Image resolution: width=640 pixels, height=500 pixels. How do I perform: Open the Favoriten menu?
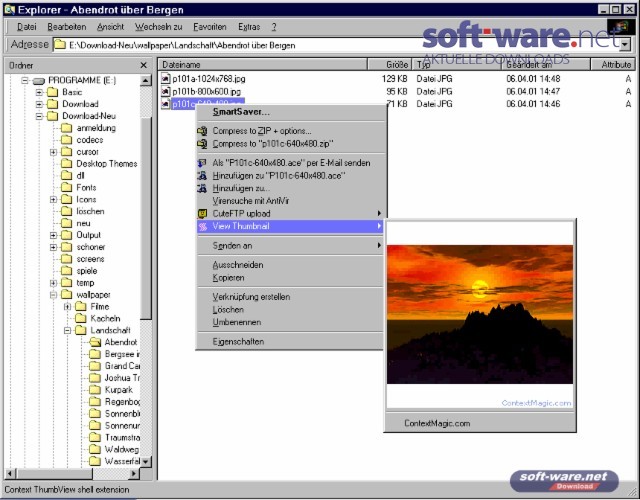coord(210,27)
